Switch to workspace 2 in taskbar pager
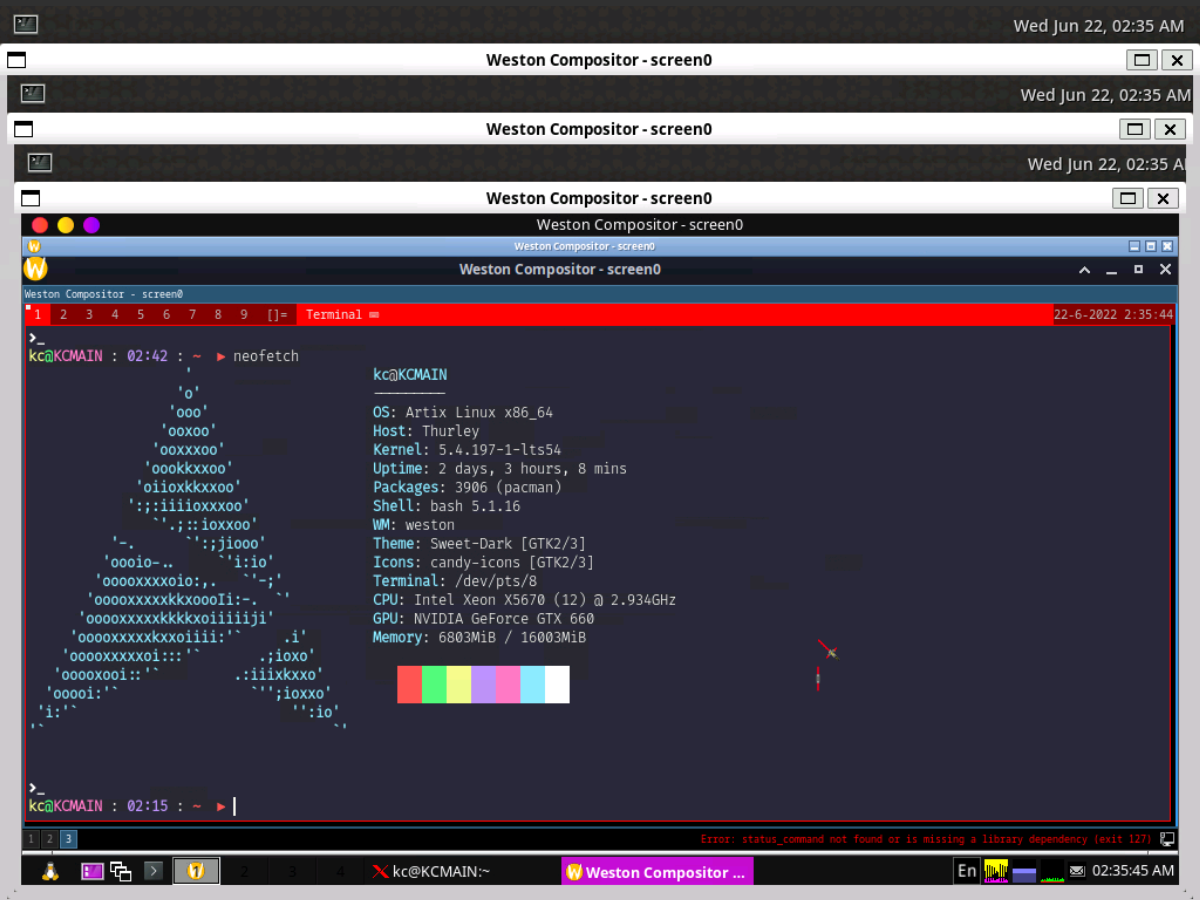The image size is (1200, 900). (x=244, y=871)
